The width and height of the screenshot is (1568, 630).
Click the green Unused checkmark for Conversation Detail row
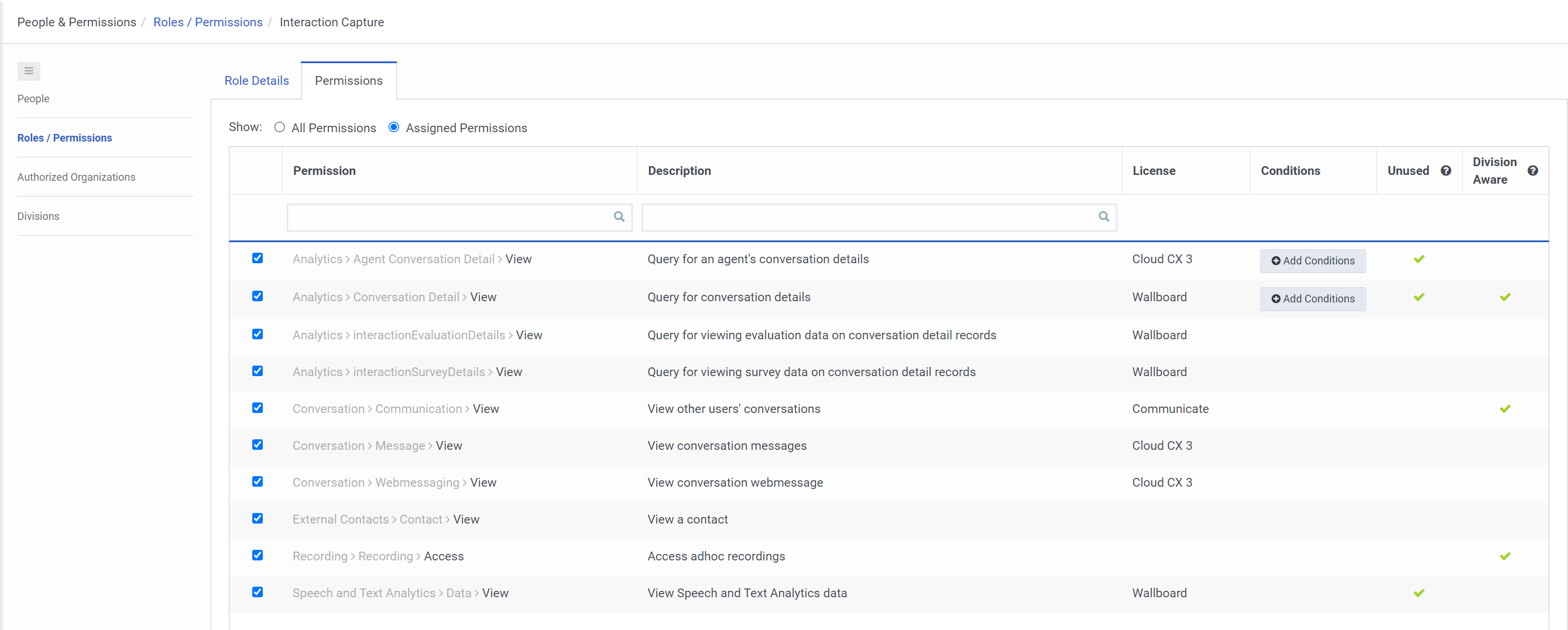click(x=1419, y=297)
